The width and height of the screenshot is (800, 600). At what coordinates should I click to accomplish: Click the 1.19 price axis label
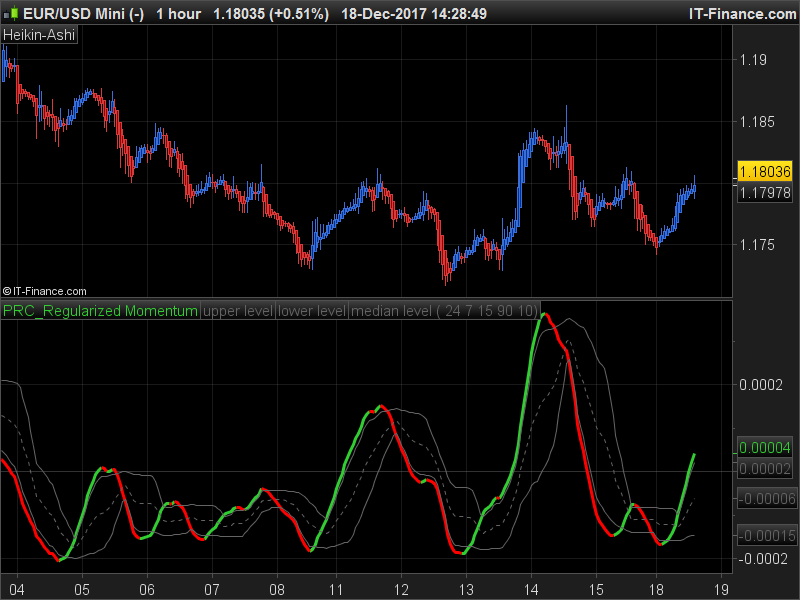click(x=753, y=60)
